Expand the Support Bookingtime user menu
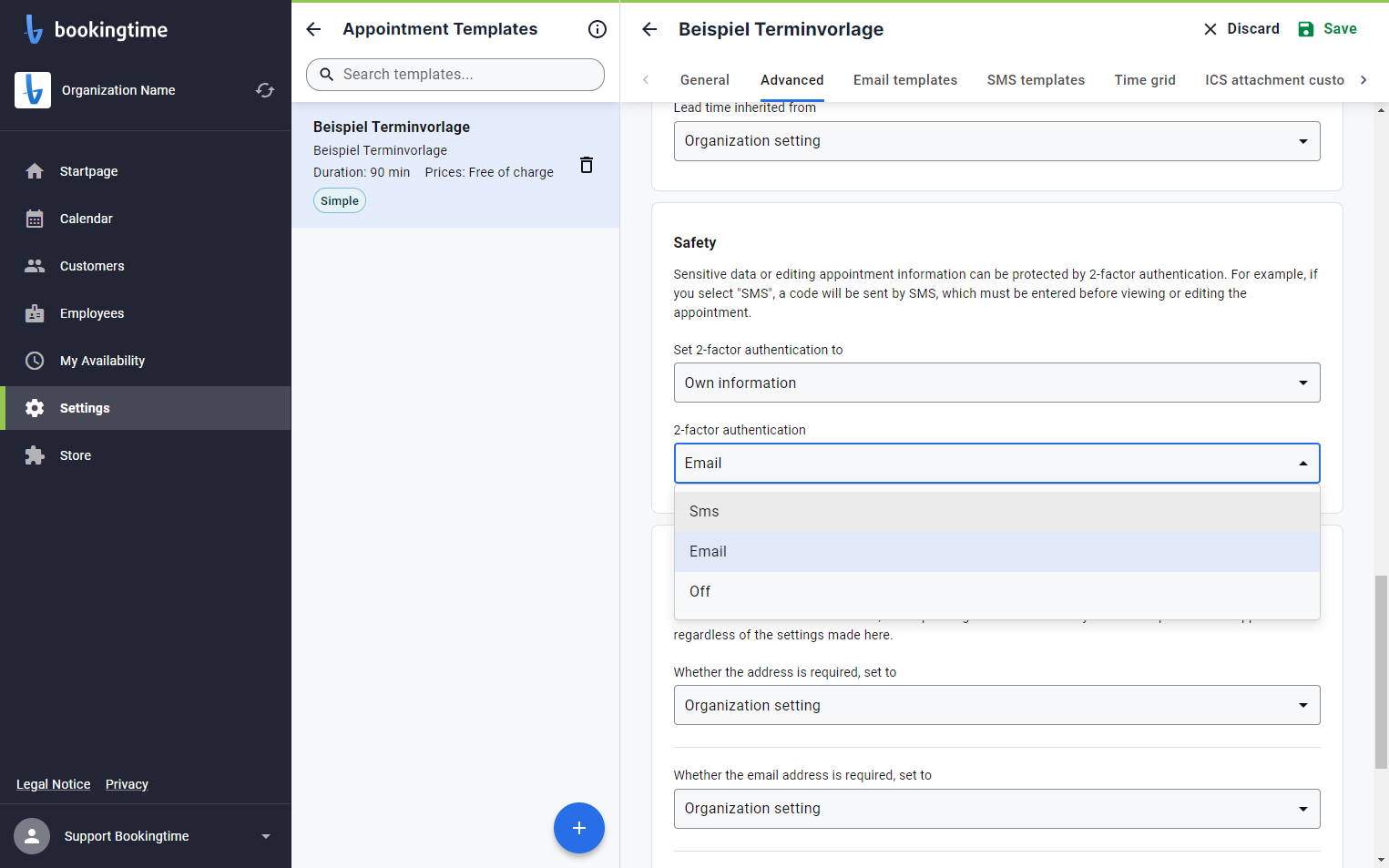1389x868 pixels. point(266,836)
